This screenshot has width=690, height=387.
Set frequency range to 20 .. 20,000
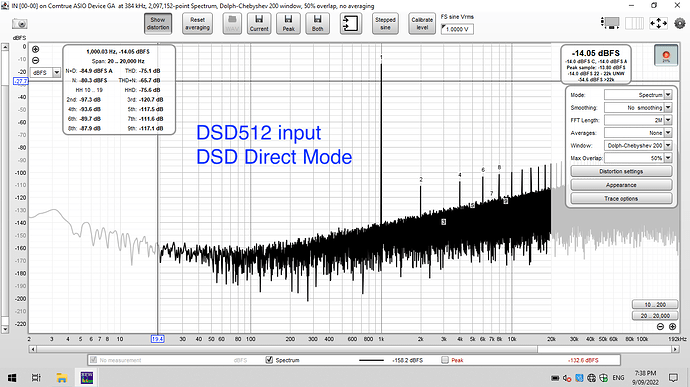point(655,316)
